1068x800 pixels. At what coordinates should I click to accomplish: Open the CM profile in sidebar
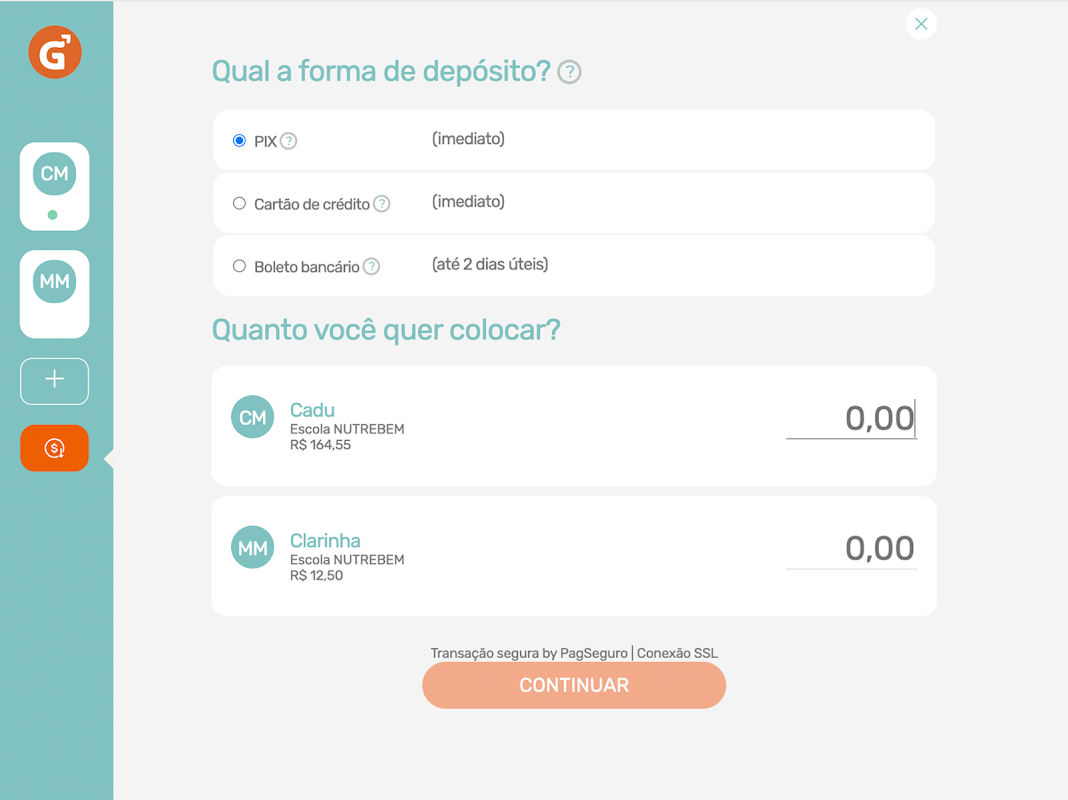click(x=54, y=186)
